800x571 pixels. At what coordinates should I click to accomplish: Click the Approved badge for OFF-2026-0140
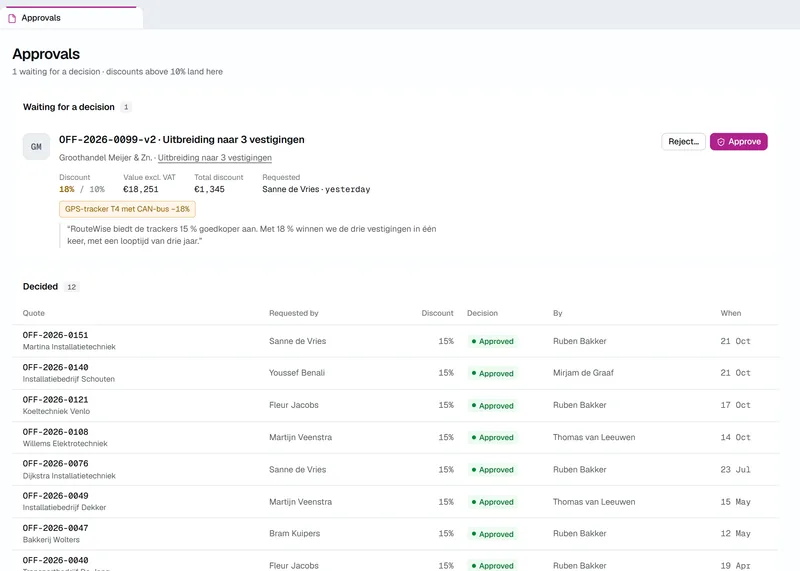pyautogui.click(x=492, y=374)
